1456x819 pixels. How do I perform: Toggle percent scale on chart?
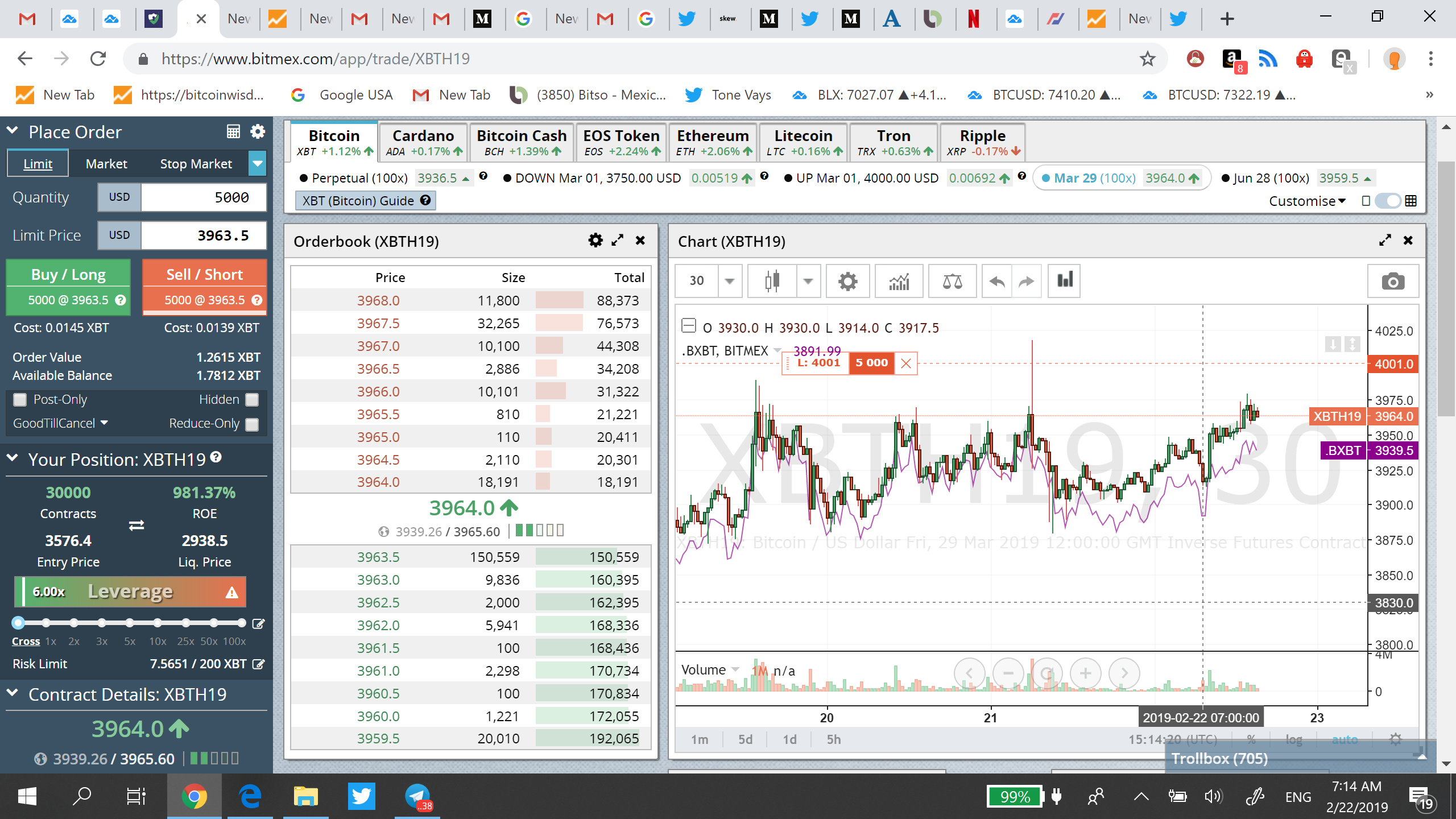point(1251,739)
